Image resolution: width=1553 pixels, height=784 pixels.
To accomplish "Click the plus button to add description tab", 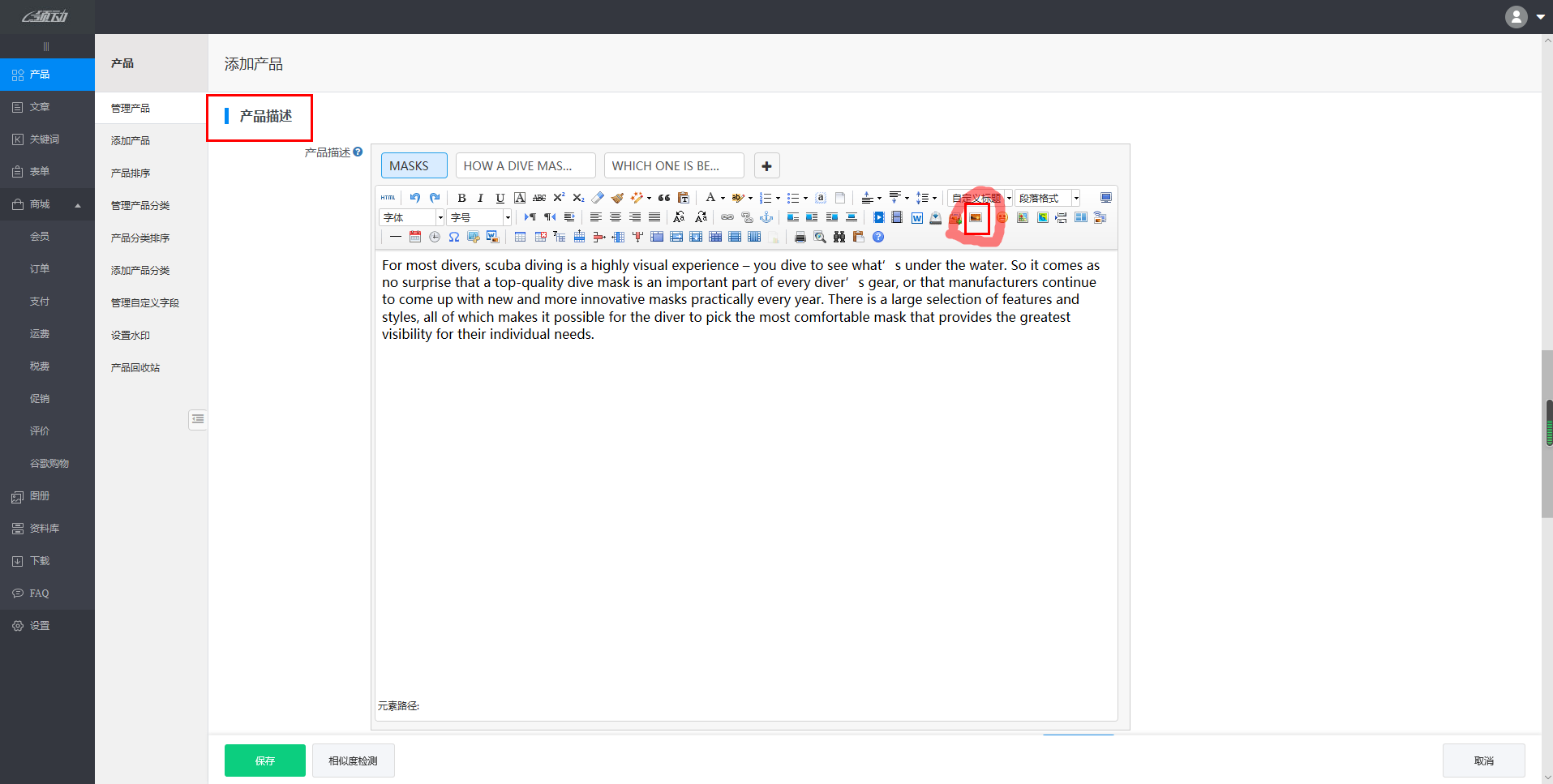I will pos(766,165).
